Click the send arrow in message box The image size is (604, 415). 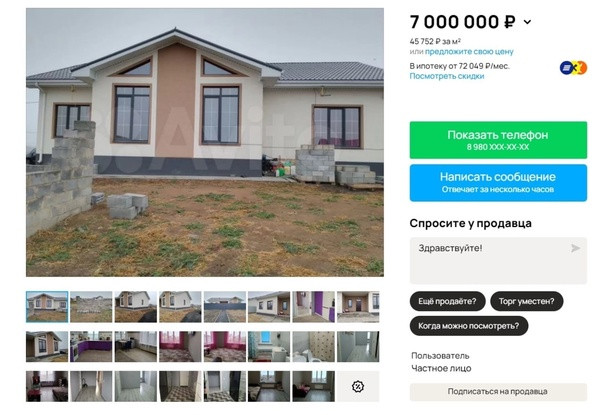575,248
